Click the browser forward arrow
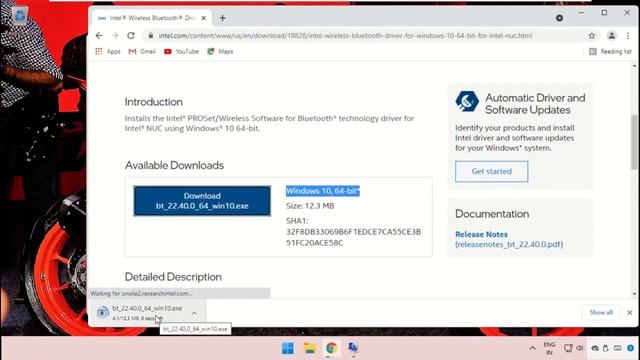The image size is (640, 360). tap(115, 36)
